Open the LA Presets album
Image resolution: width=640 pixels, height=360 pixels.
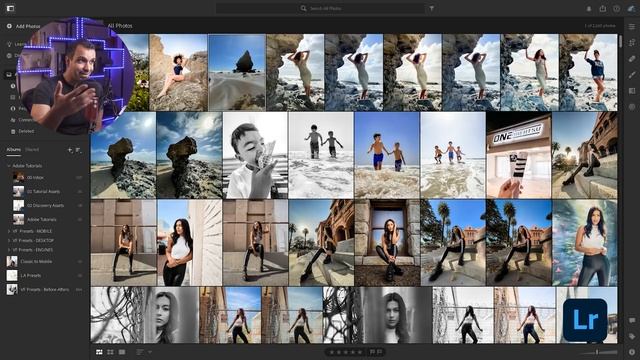[x=45, y=276]
